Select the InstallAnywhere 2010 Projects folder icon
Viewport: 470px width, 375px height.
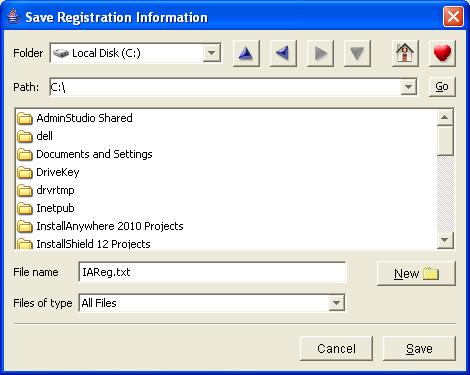click(25, 226)
